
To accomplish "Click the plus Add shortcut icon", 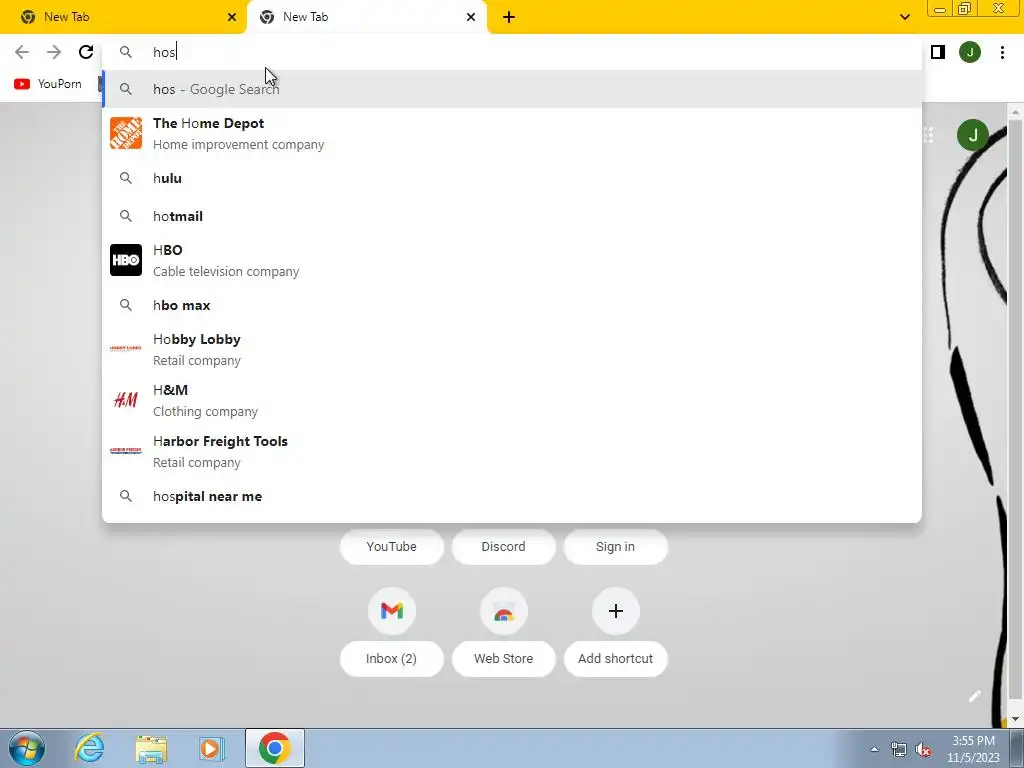I will (x=616, y=611).
